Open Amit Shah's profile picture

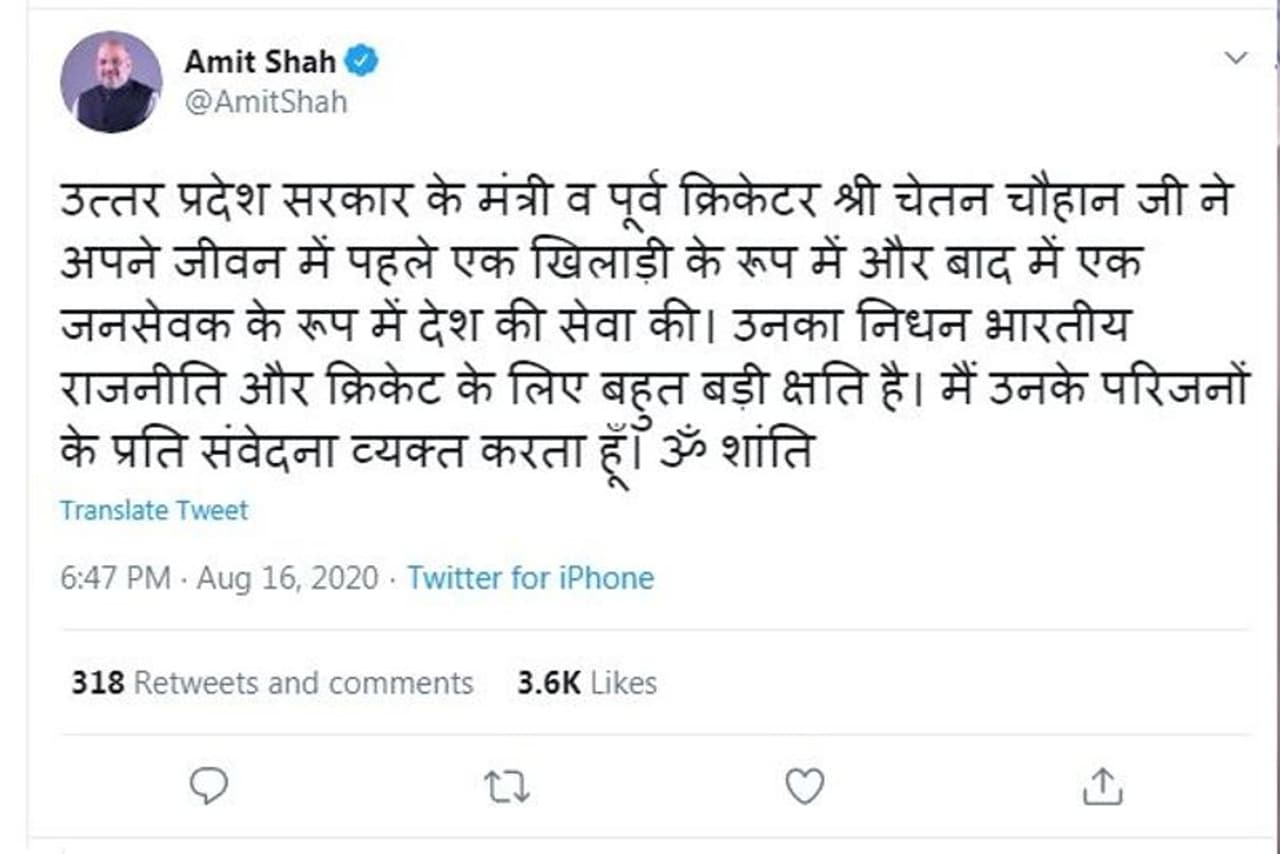(x=111, y=81)
